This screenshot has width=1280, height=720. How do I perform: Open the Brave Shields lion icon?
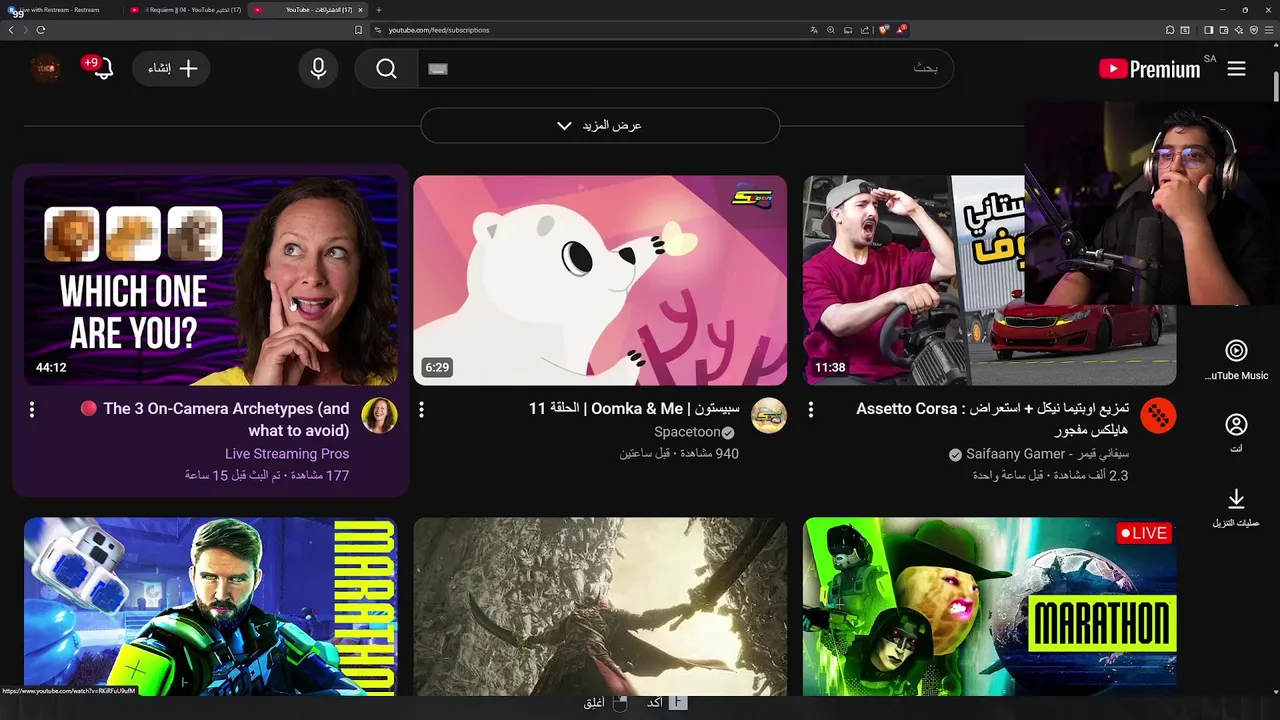click(x=884, y=30)
